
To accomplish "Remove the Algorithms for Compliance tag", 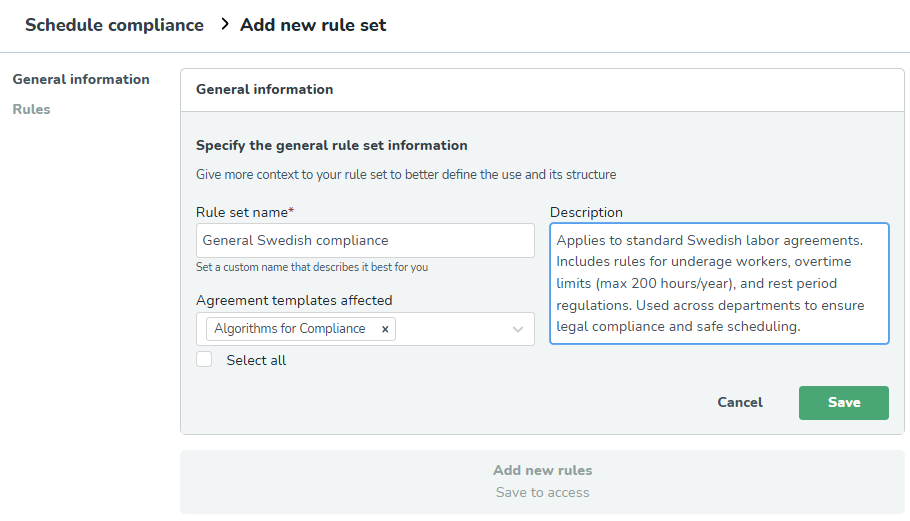I will pyautogui.click(x=385, y=329).
